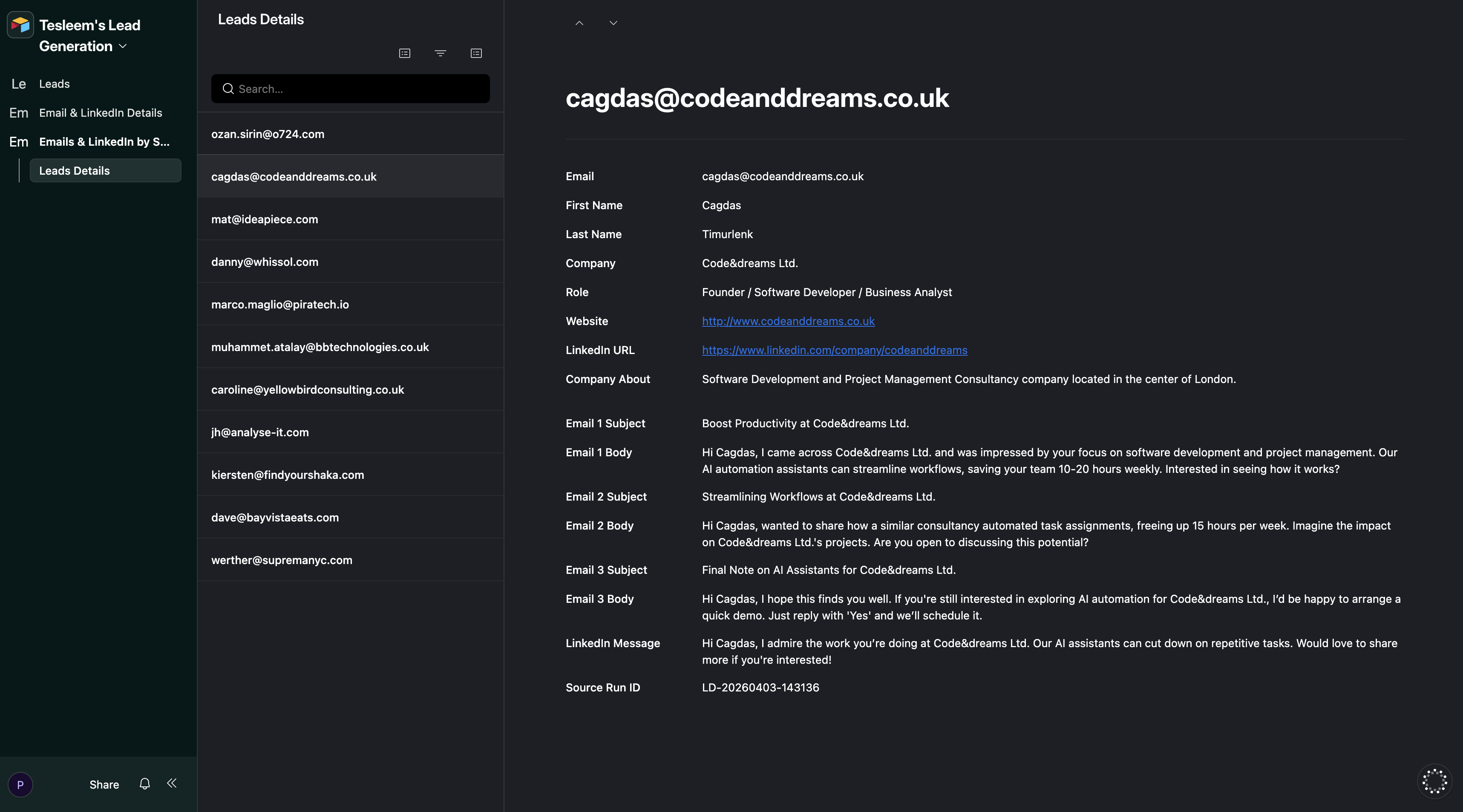Image resolution: width=1463 pixels, height=812 pixels.
Task: Open the Leads page in sidebar
Action: point(55,84)
